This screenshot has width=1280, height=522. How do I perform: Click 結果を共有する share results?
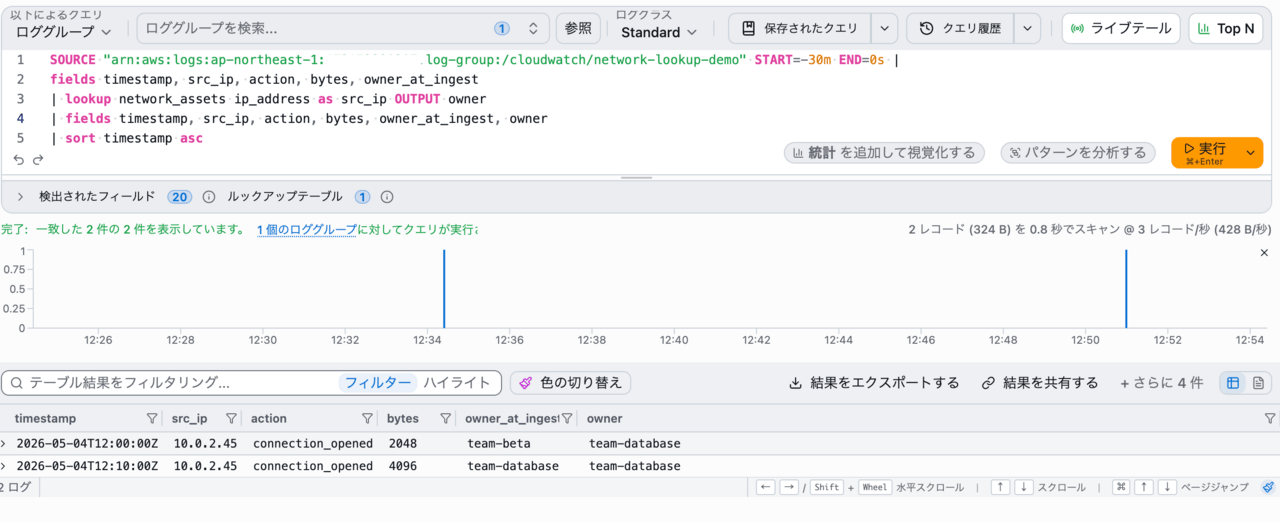click(1040, 383)
